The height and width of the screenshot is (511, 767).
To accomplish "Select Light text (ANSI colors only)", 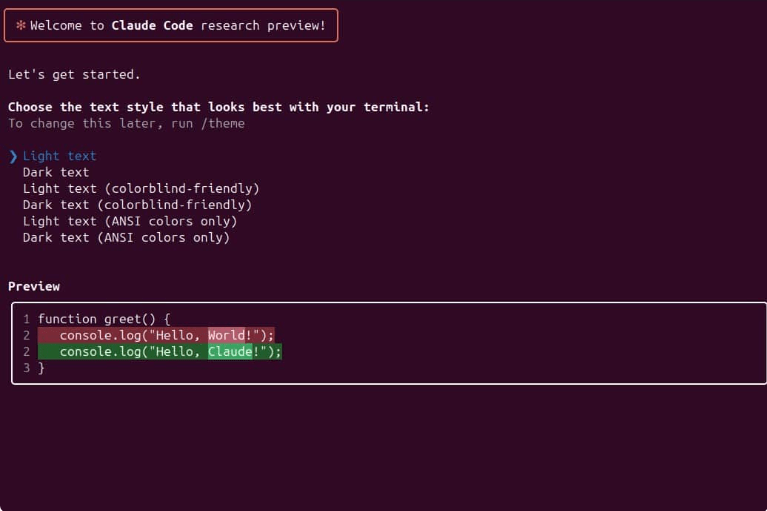I will pos(130,221).
